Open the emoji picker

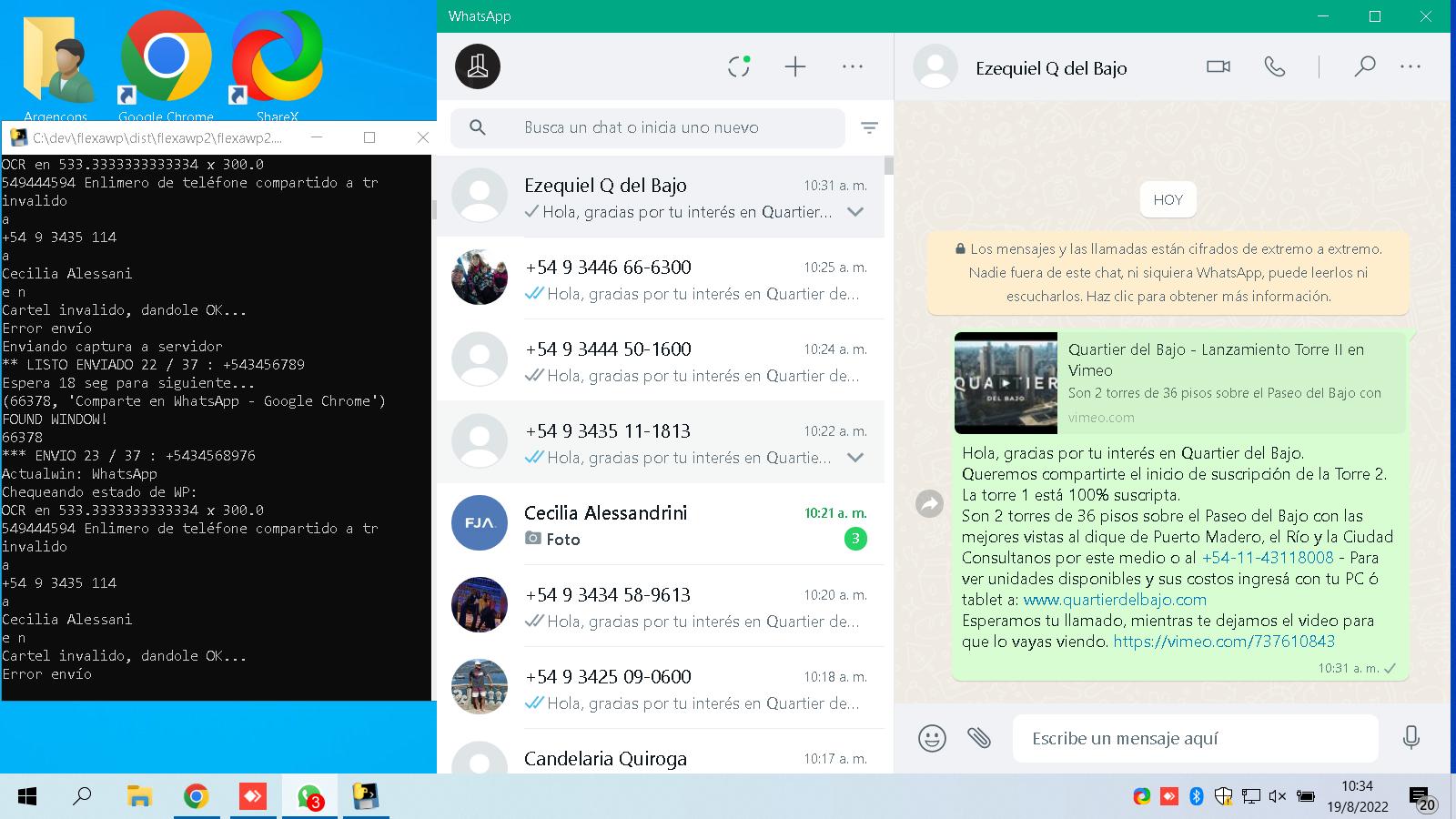[x=932, y=738]
